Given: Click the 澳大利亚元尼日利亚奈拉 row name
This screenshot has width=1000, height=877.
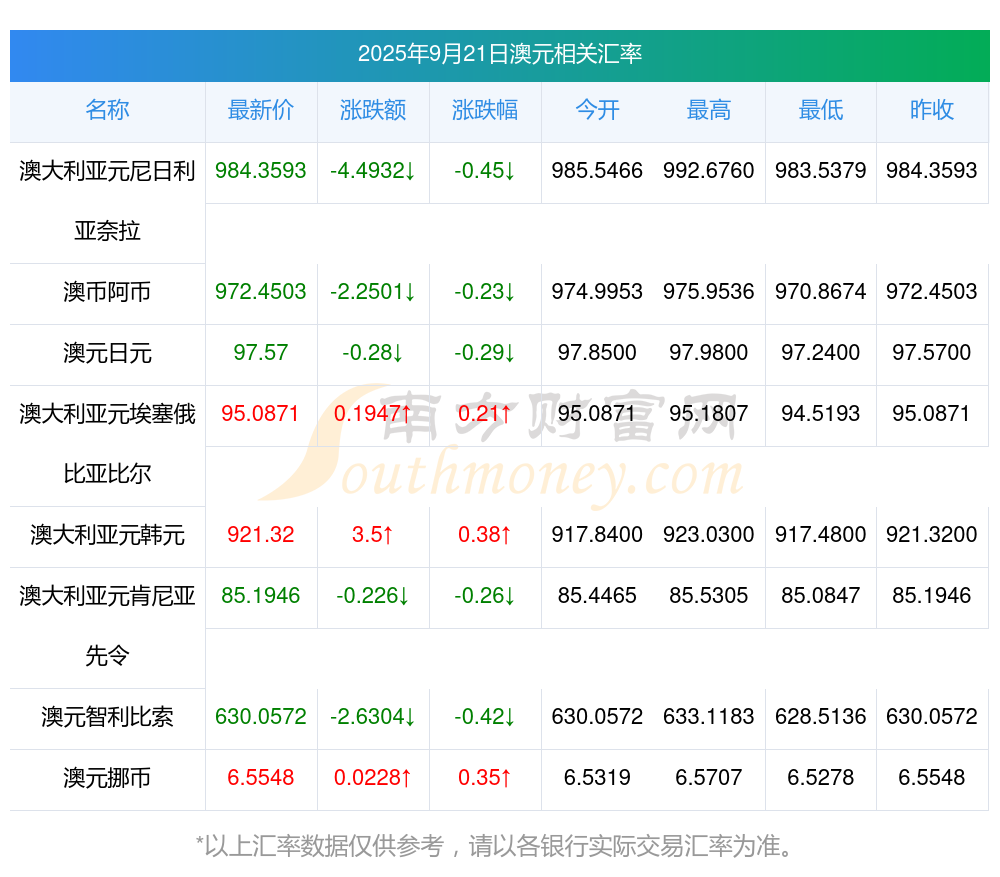Looking at the screenshot, I should [107, 201].
